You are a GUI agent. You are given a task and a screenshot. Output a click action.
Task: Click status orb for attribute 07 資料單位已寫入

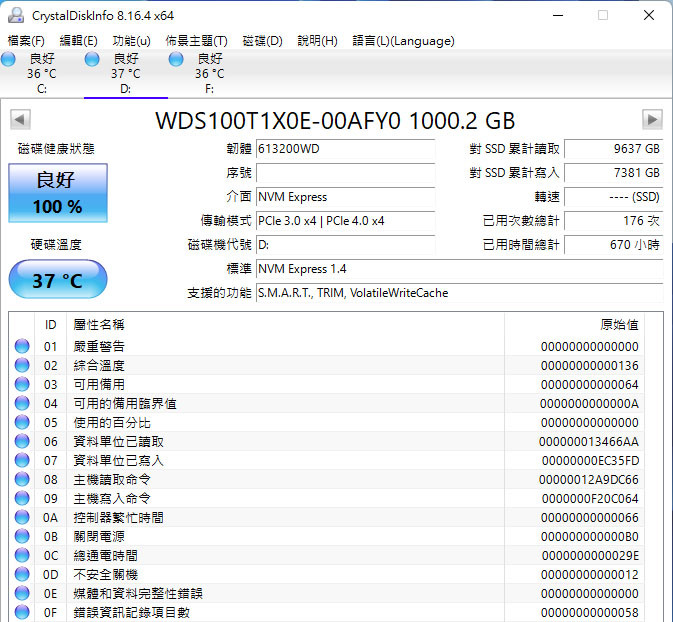(22, 460)
